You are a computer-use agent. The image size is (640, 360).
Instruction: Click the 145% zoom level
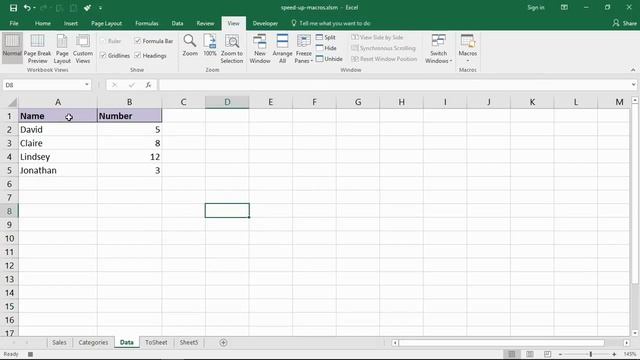pos(630,354)
